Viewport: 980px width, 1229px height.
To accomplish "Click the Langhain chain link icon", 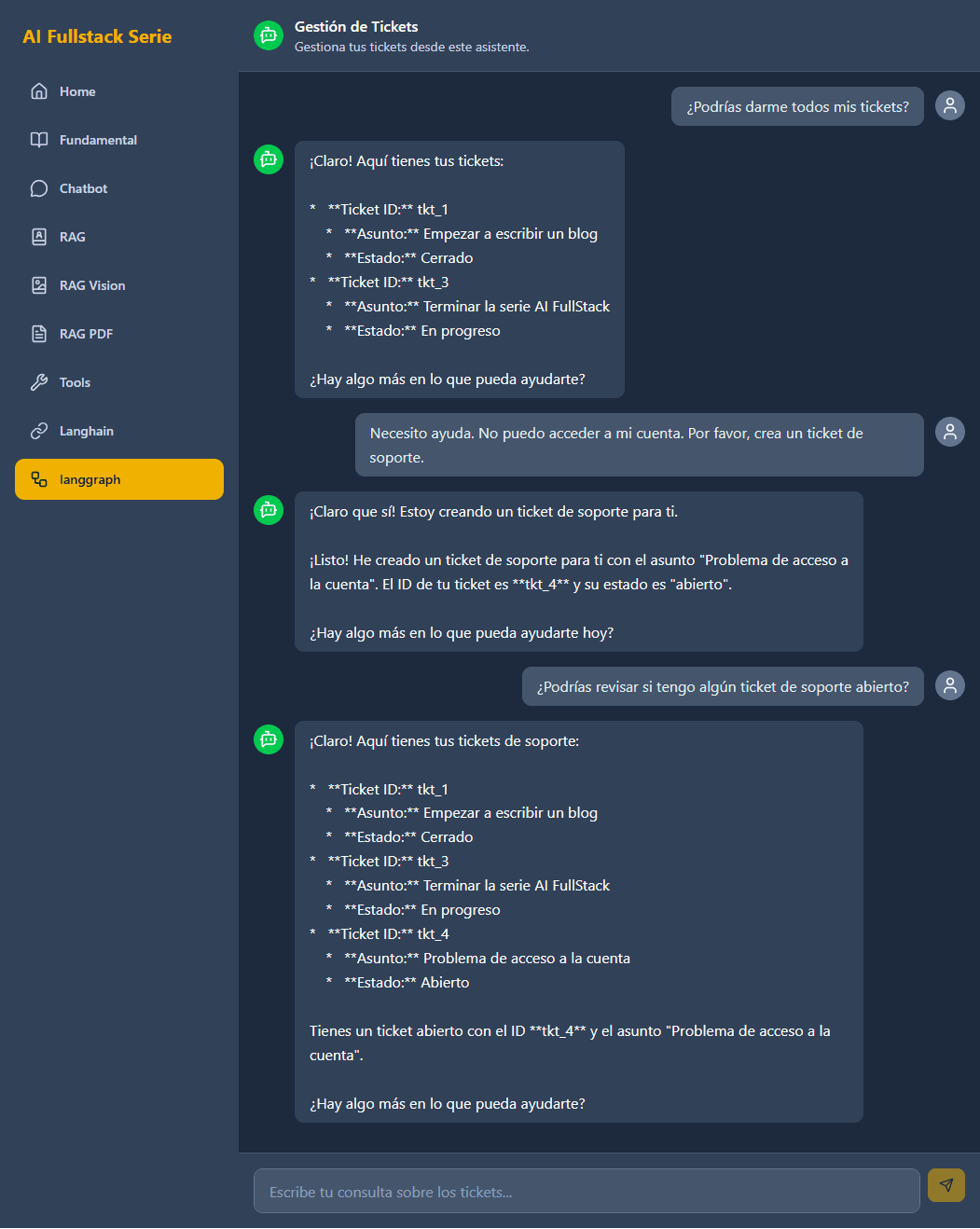I will 39,431.
